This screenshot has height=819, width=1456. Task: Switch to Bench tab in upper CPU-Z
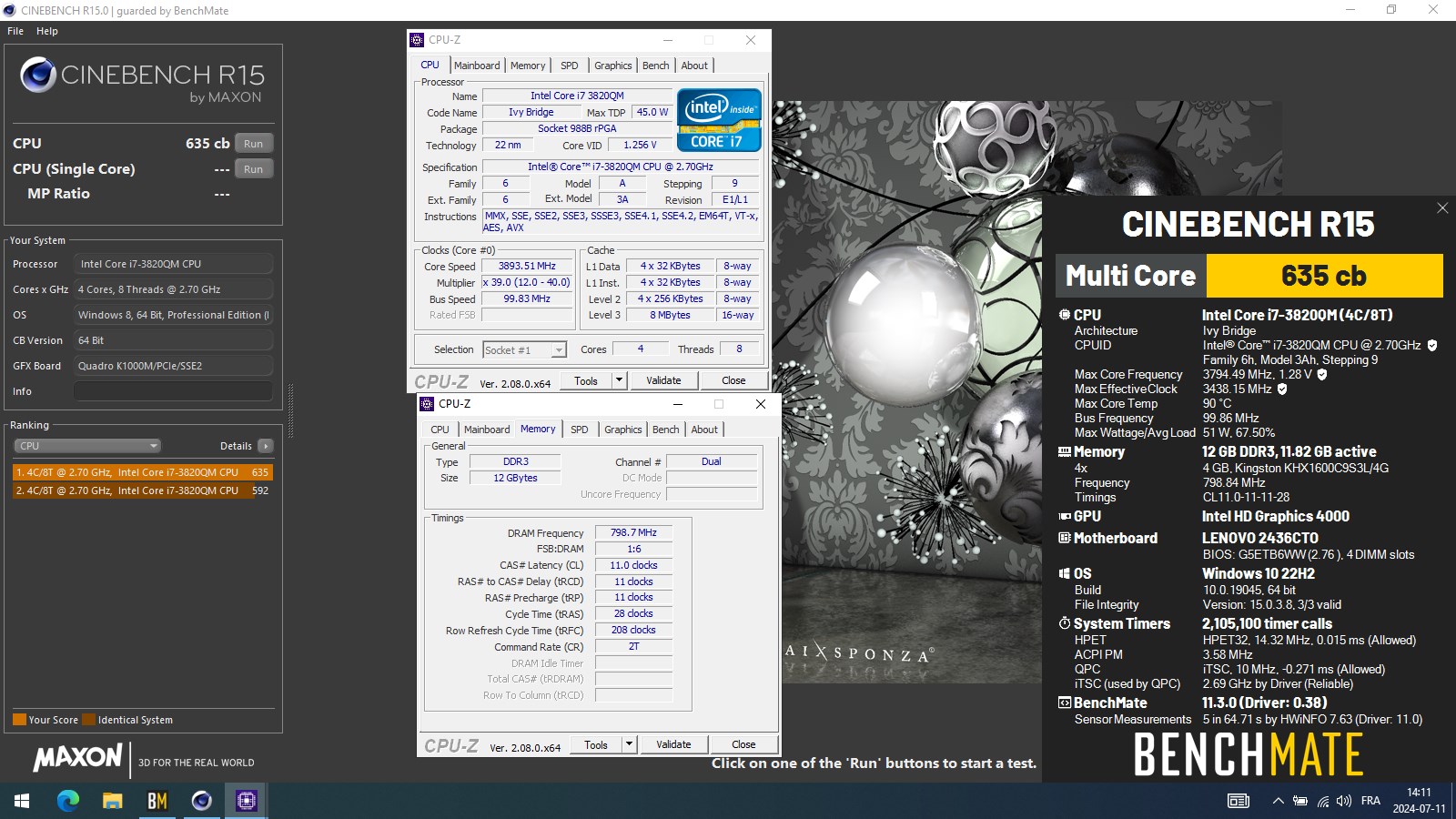pos(655,66)
